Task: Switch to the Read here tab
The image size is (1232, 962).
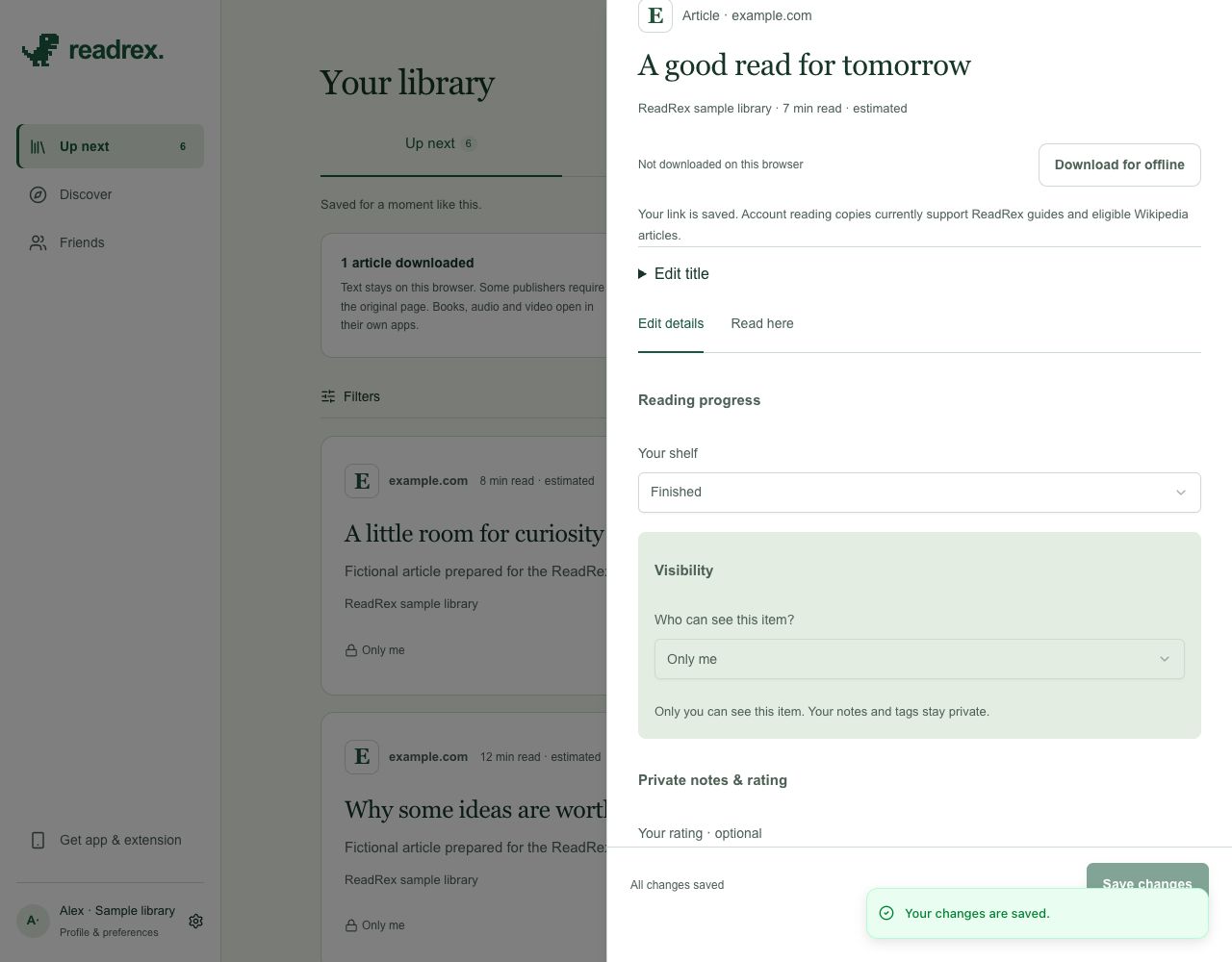Action: 762,323
